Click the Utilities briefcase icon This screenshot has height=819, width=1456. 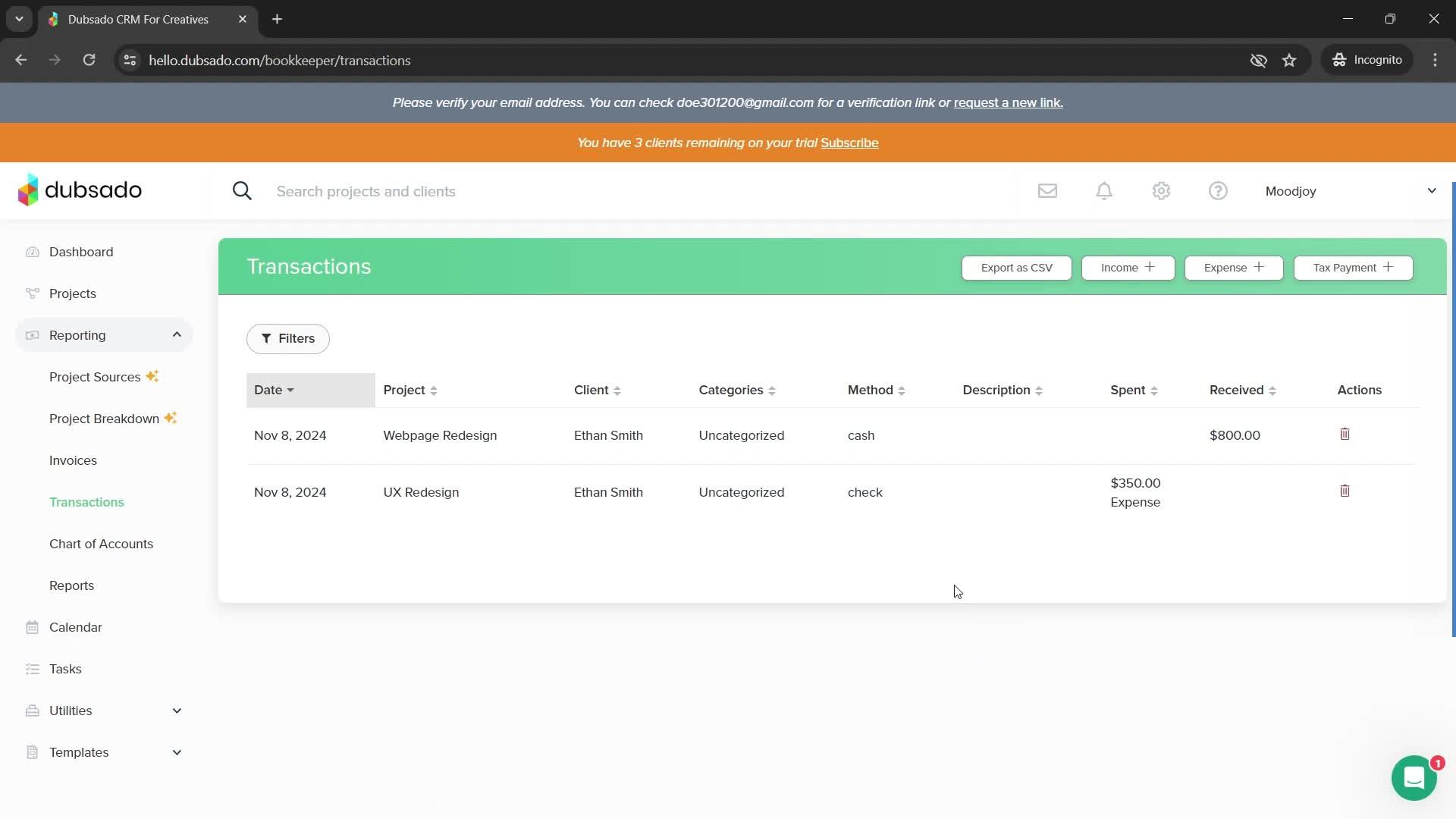click(x=32, y=711)
